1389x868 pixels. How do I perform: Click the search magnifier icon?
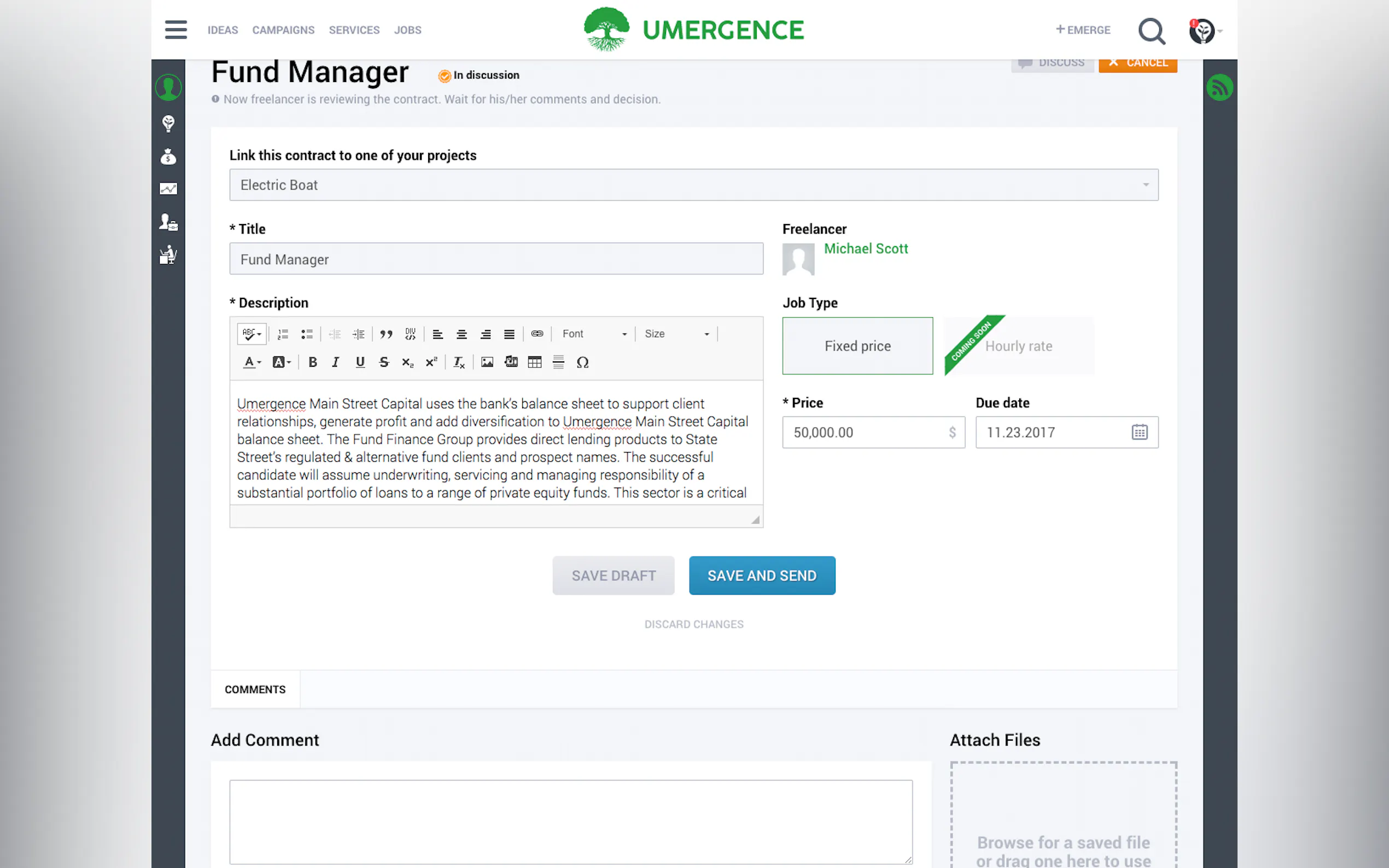(1151, 31)
